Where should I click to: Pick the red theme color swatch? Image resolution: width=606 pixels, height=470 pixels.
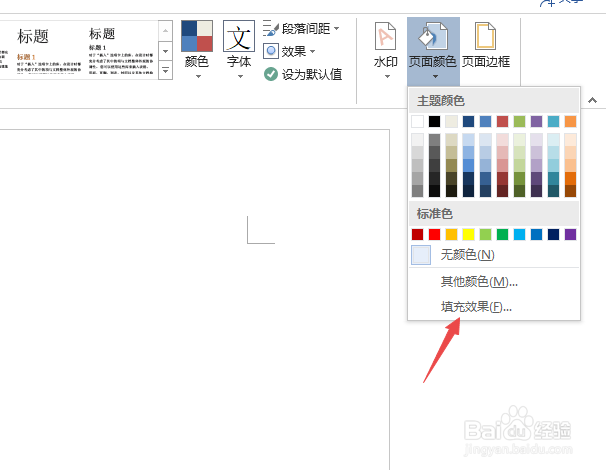[502, 121]
